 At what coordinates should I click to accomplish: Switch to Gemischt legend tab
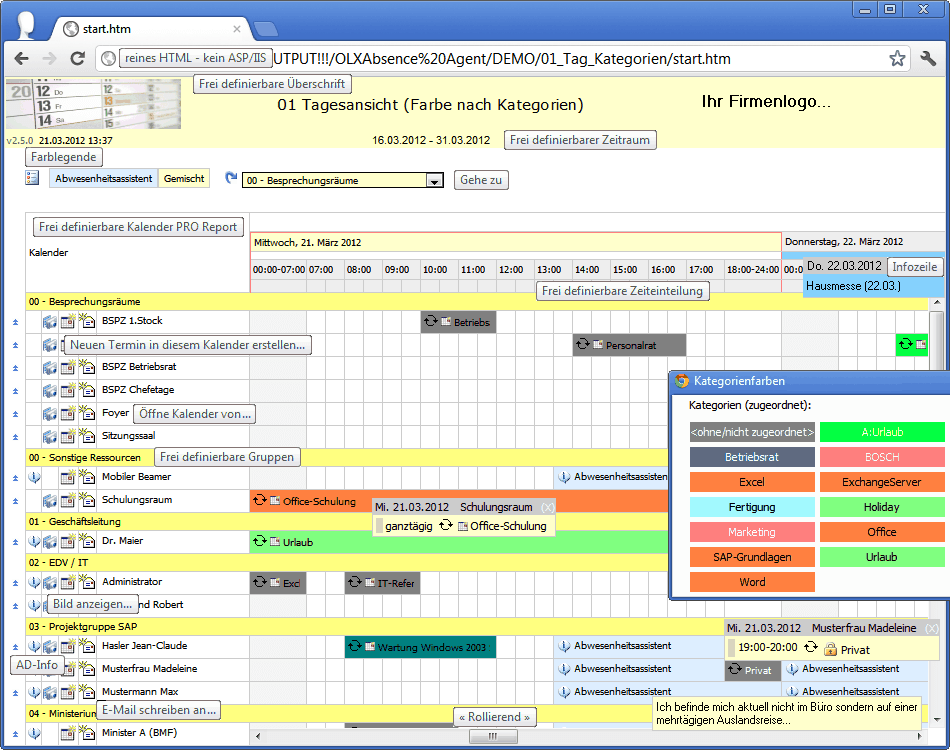[x=184, y=179]
